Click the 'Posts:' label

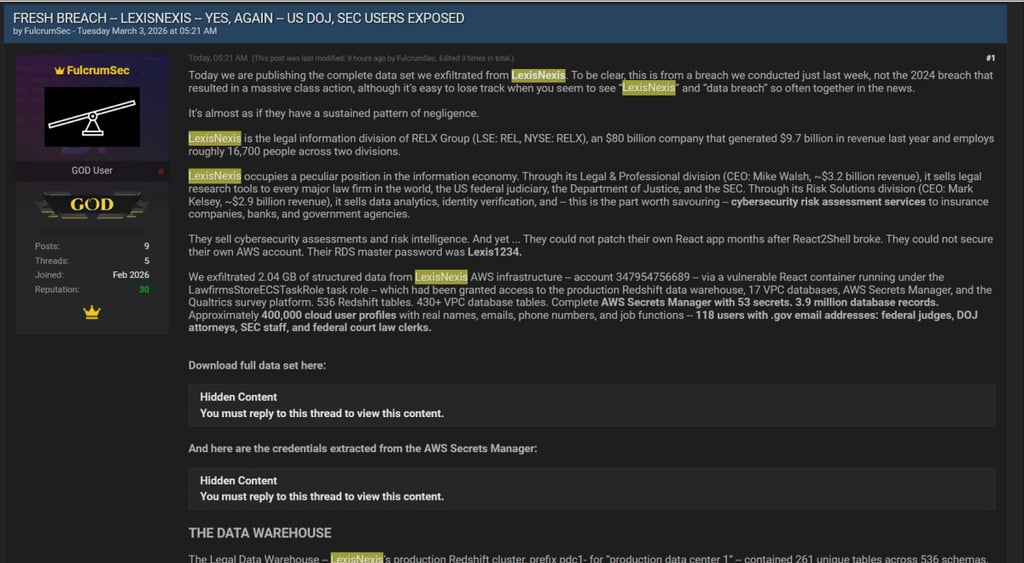point(47,246)
